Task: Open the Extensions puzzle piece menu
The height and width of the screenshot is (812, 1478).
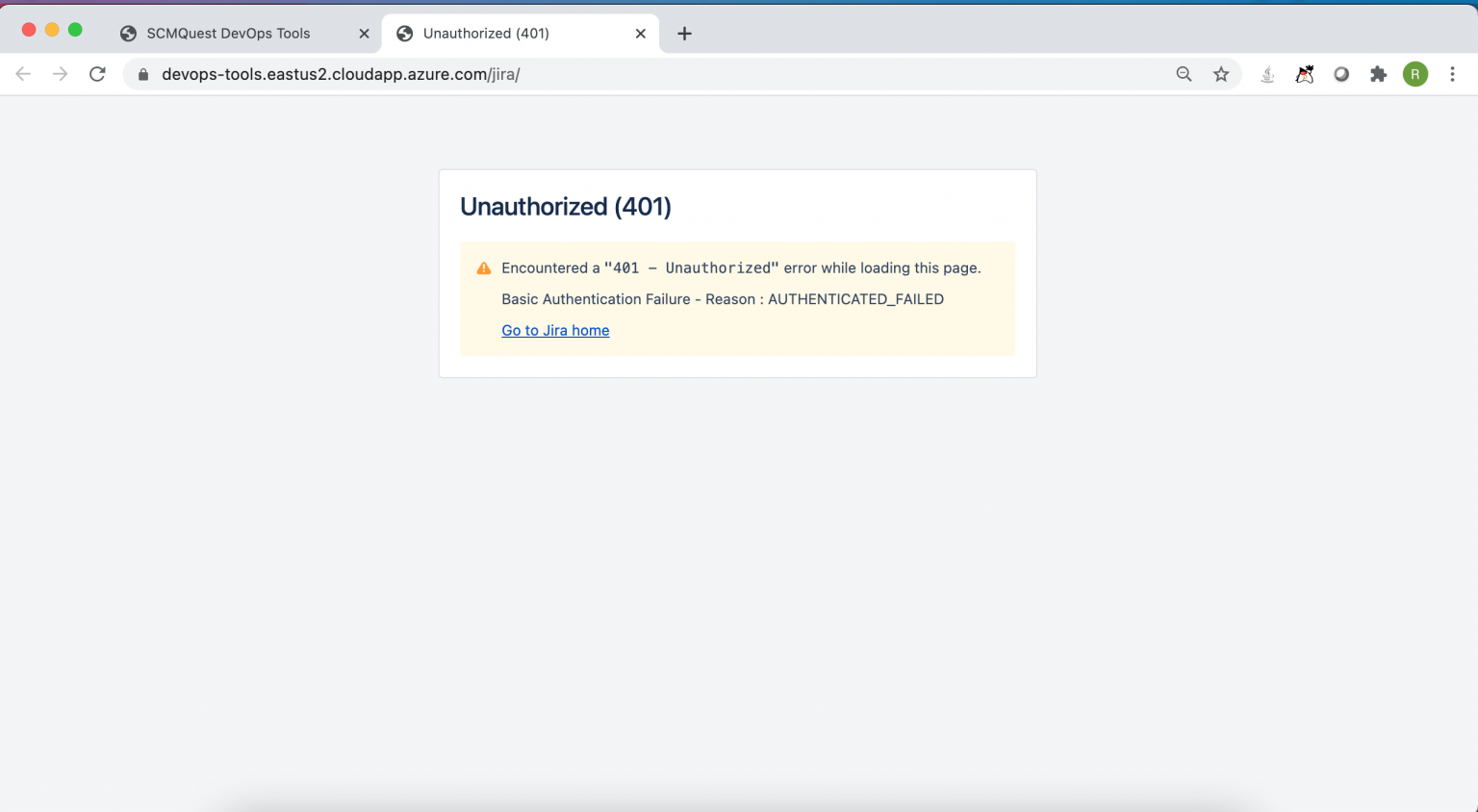Action: point(1378,74)
